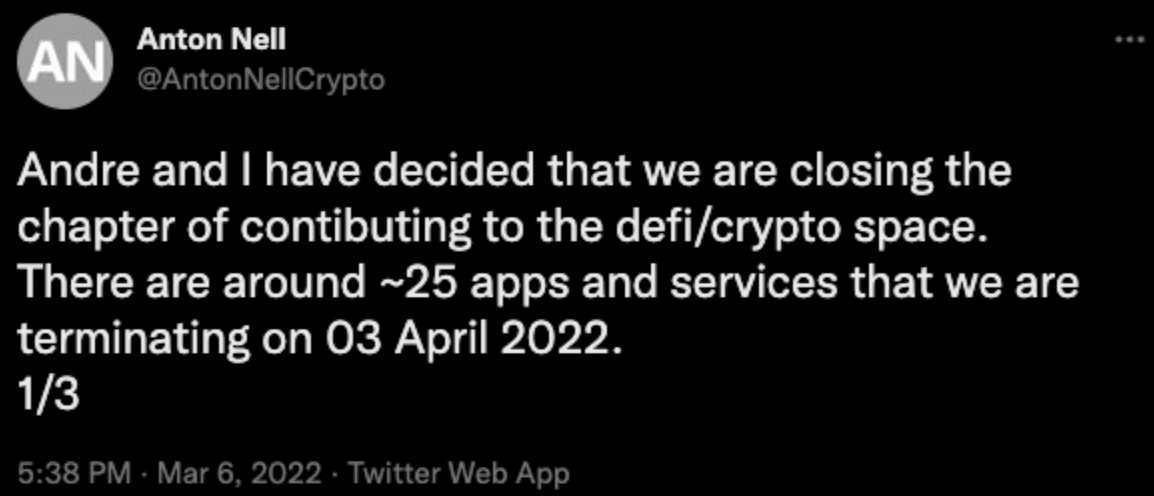Click the @AntonNellCrypto handle
1154x496 pixels.
(259, 79)
